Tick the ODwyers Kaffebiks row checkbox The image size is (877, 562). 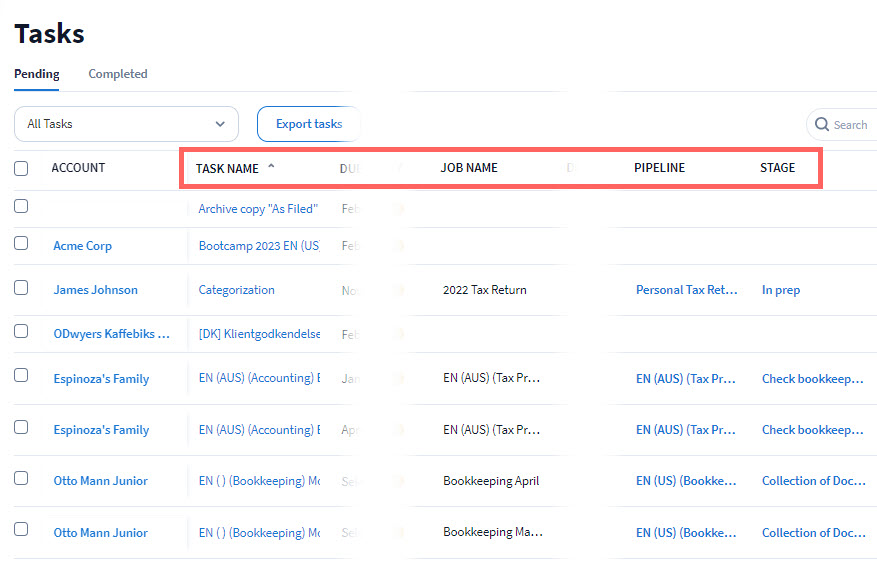tap(21, 331)
